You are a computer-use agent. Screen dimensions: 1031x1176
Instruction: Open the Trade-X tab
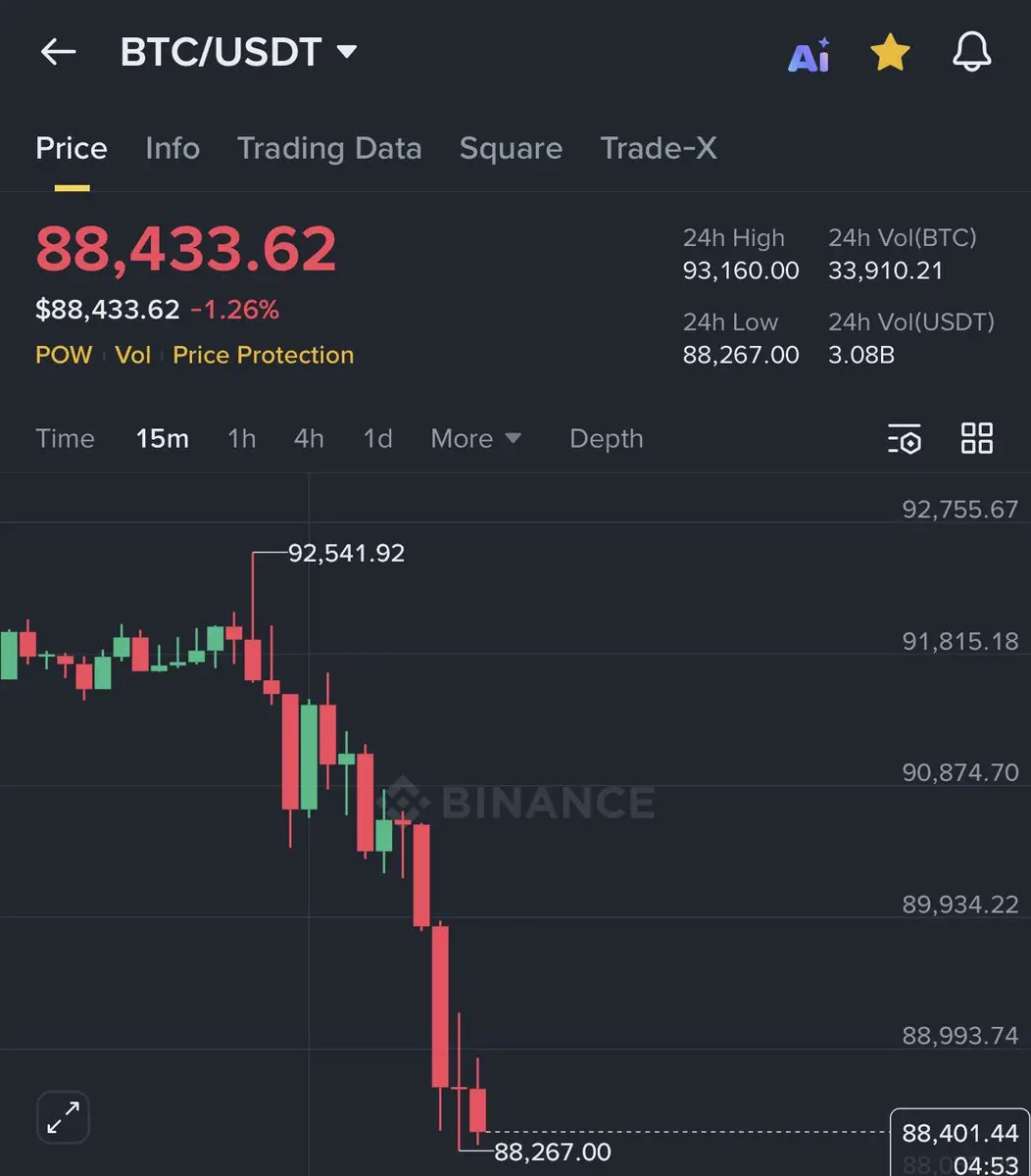pos(659,148)
